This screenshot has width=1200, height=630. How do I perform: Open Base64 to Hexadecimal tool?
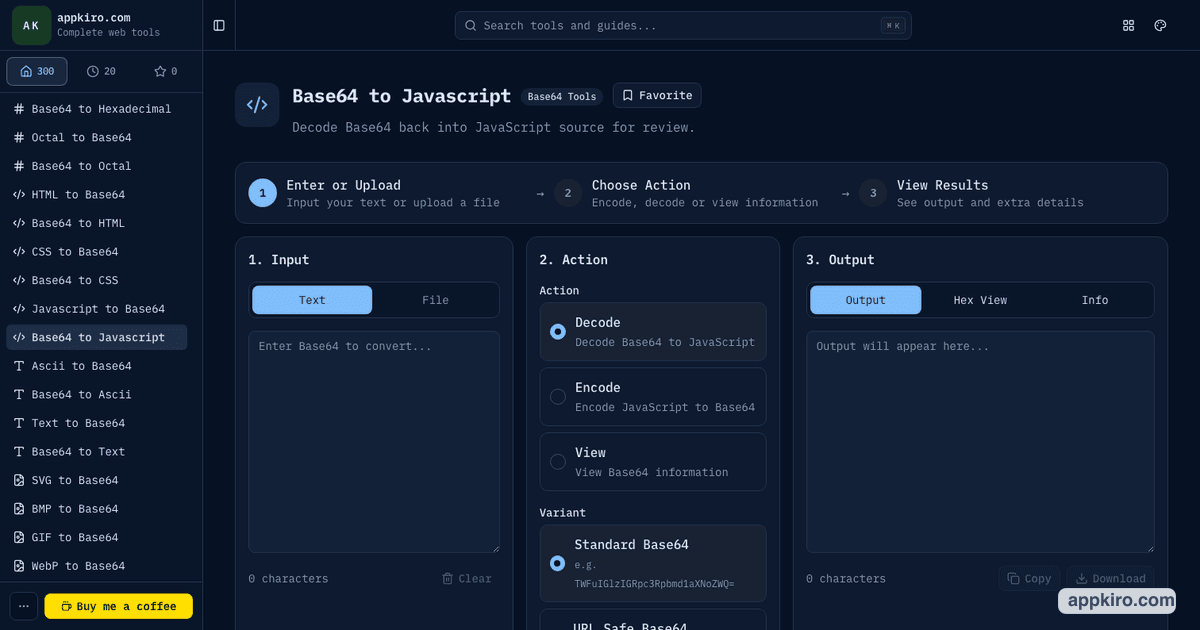point(97,109)
